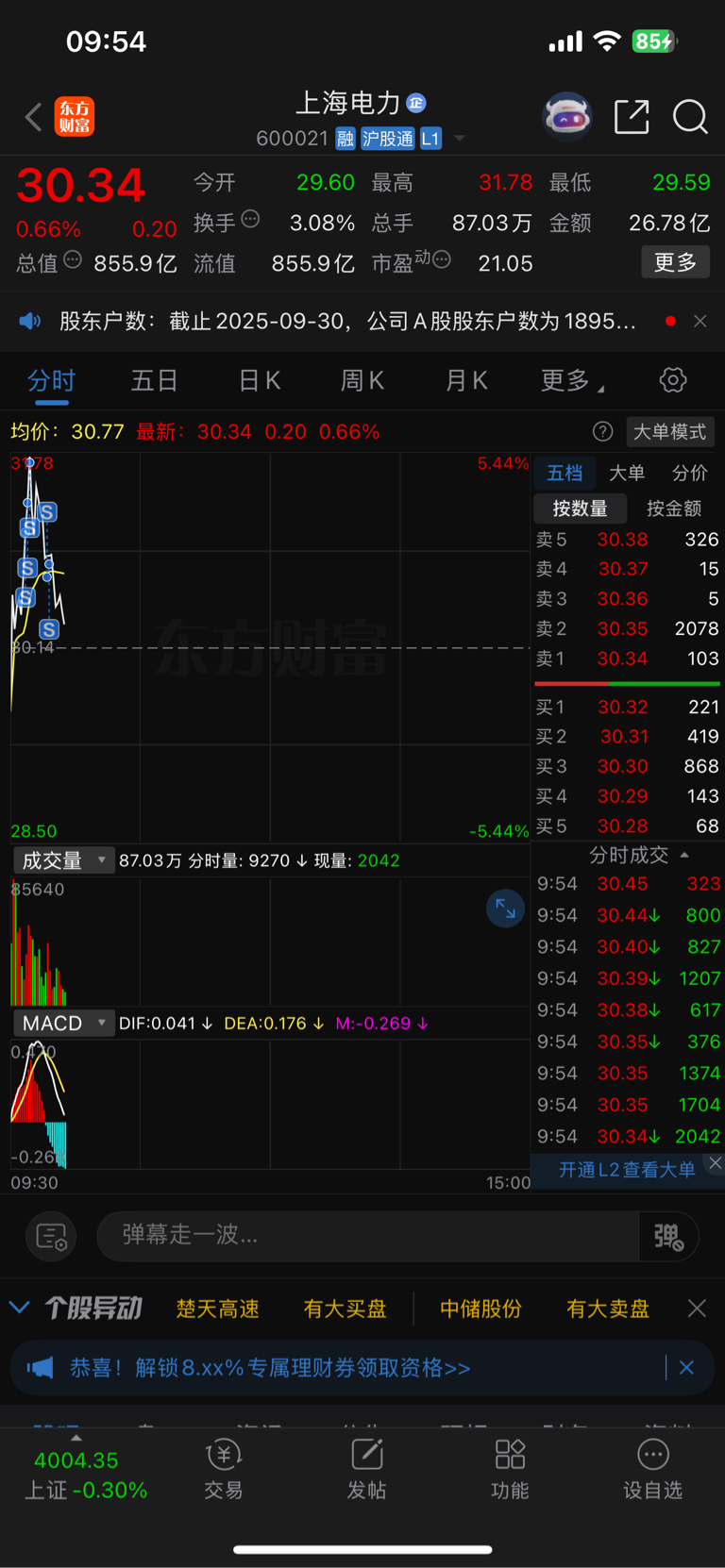Tap the share export icon
The height and width of the screenshot is (1568, 725).
632,117
